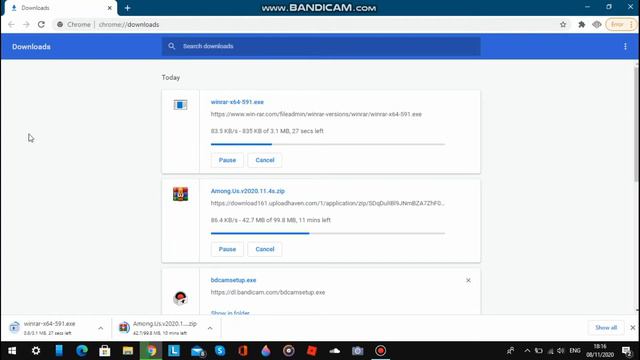Cancel the Among.Us zip download
Screen dimensions: 640x360
coord(265,249)
